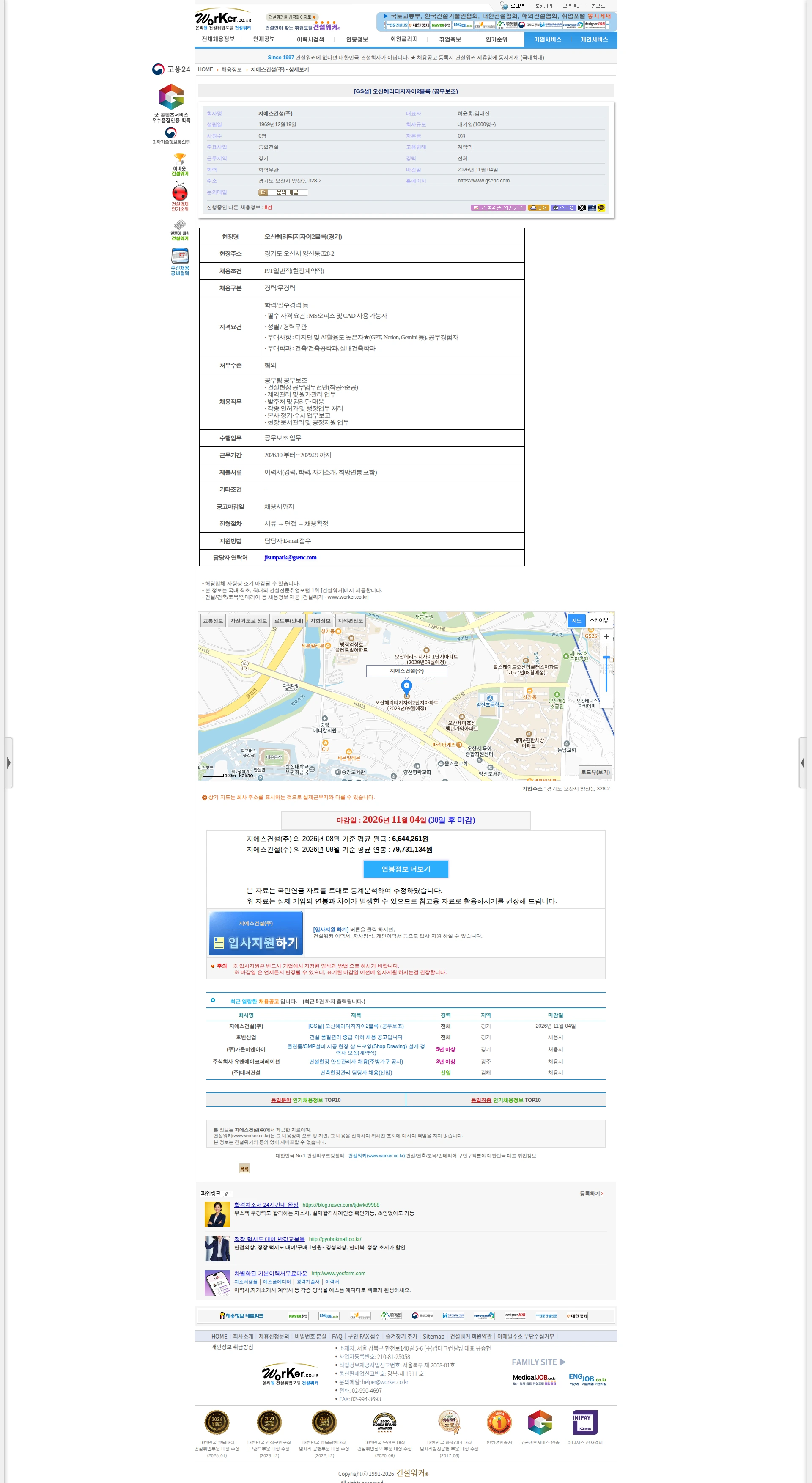
Task: Open the 언론에 비친 건설워커 icon
Action: (180, 230)
